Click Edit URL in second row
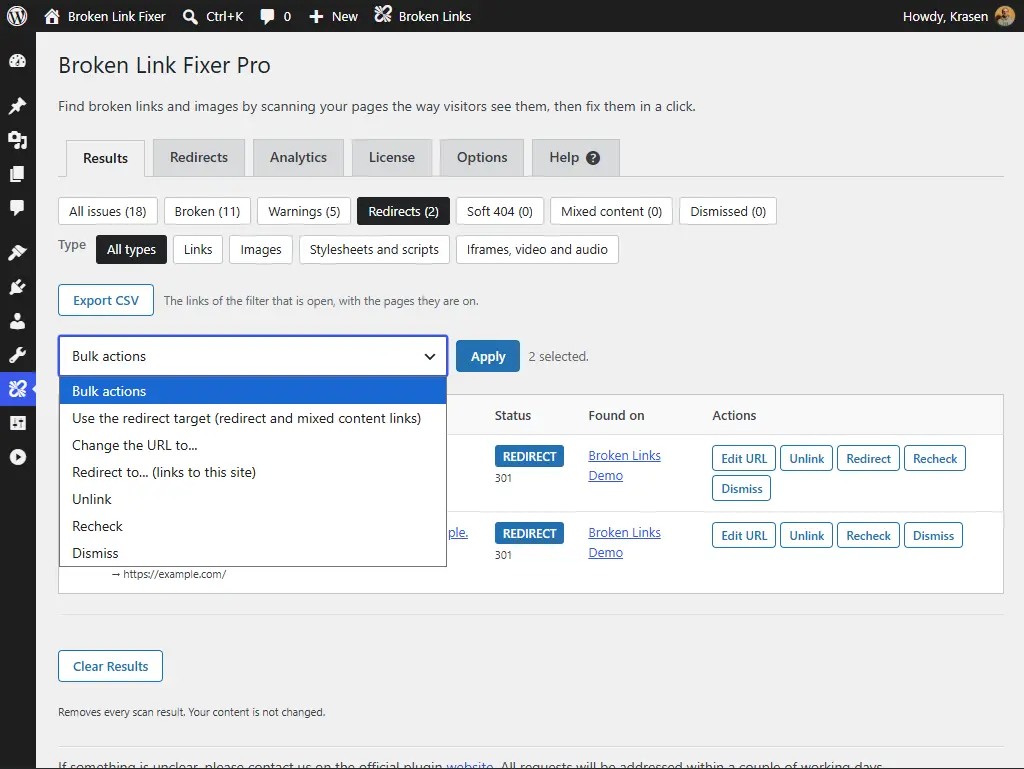The height and width of the screenshot is (769, 1024). pyautogui.click(x=744, y=535)
